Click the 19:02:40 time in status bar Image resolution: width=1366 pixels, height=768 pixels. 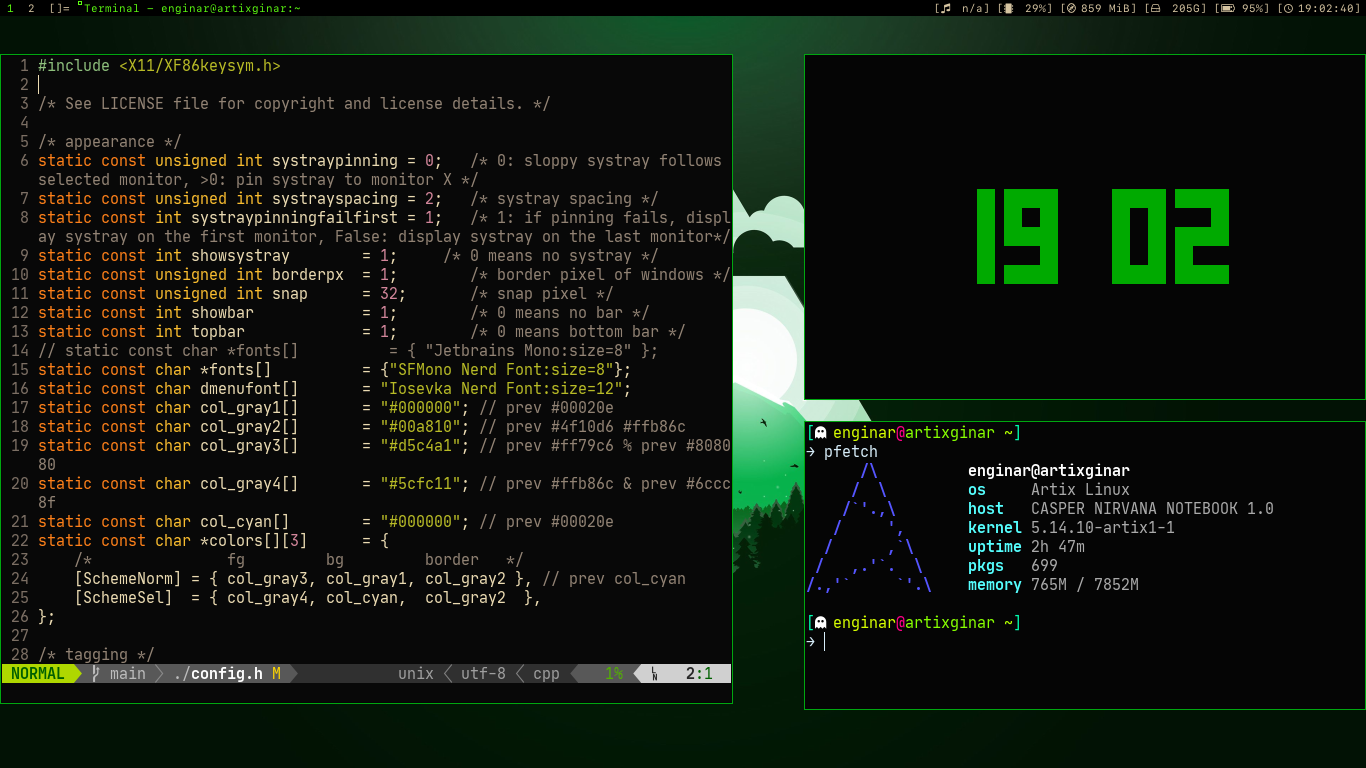point(1329,8)
